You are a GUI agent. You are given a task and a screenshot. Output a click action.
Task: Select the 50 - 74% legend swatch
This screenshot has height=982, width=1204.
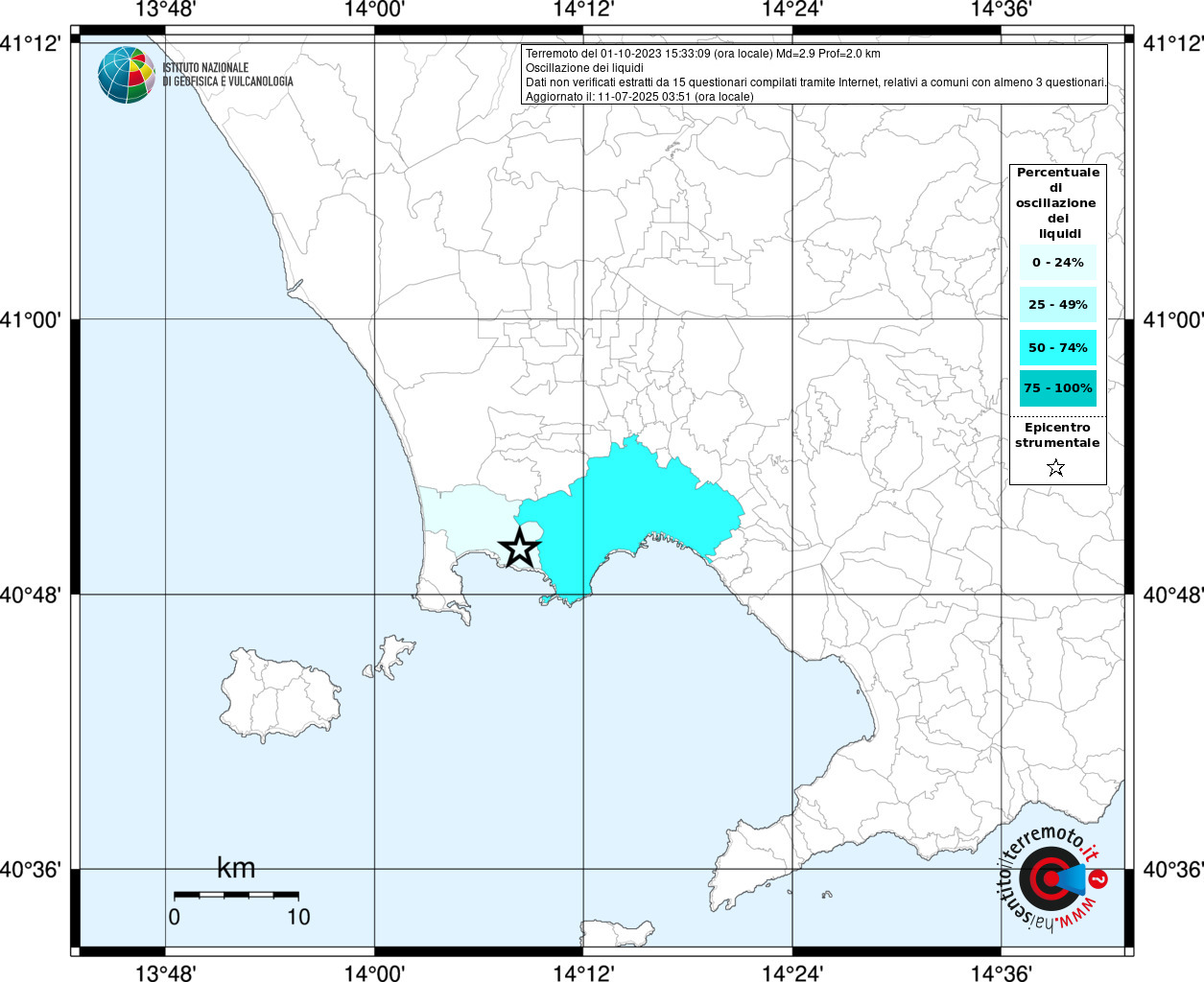coord(1057,347)
